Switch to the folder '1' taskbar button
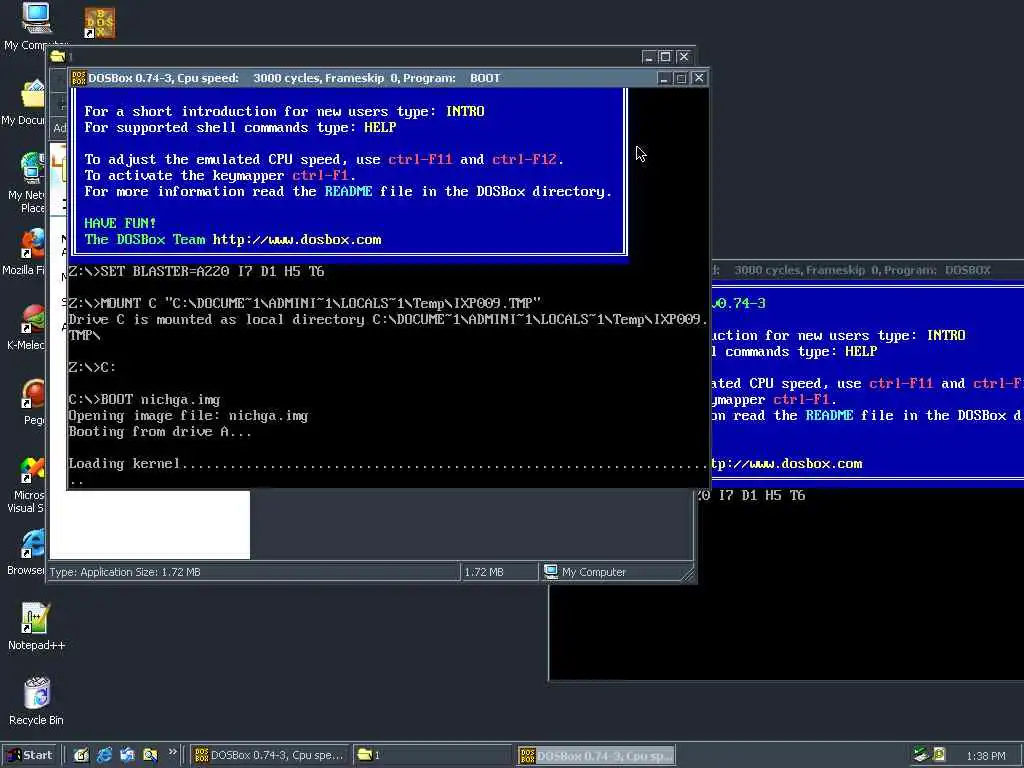This screenshot has width=1024, height=768. tap(433, 755)
